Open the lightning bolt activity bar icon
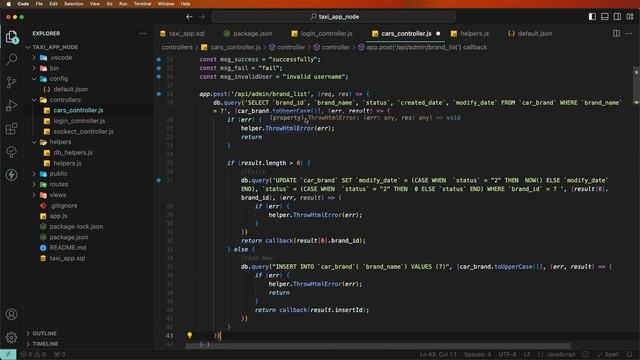Image resolution: width=640 pixels, height=360 pixels. (x=11, y=175)
